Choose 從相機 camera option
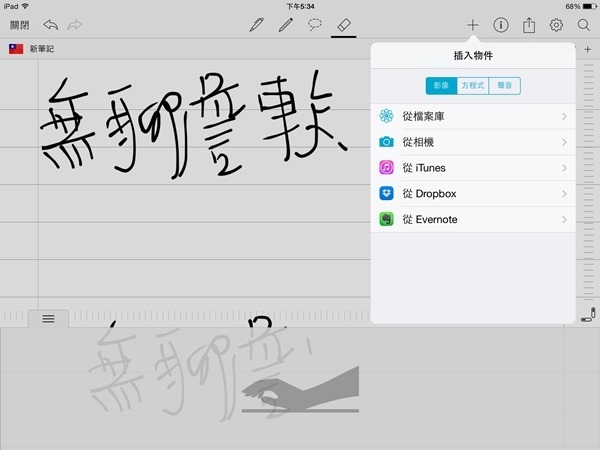This screenshot has height=450, width=600. 473,142
